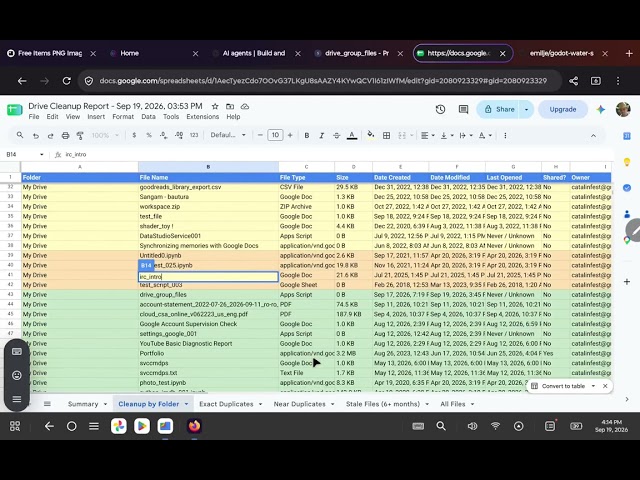
Task: Click the Gemini sparkle icon
Action: 600,109
